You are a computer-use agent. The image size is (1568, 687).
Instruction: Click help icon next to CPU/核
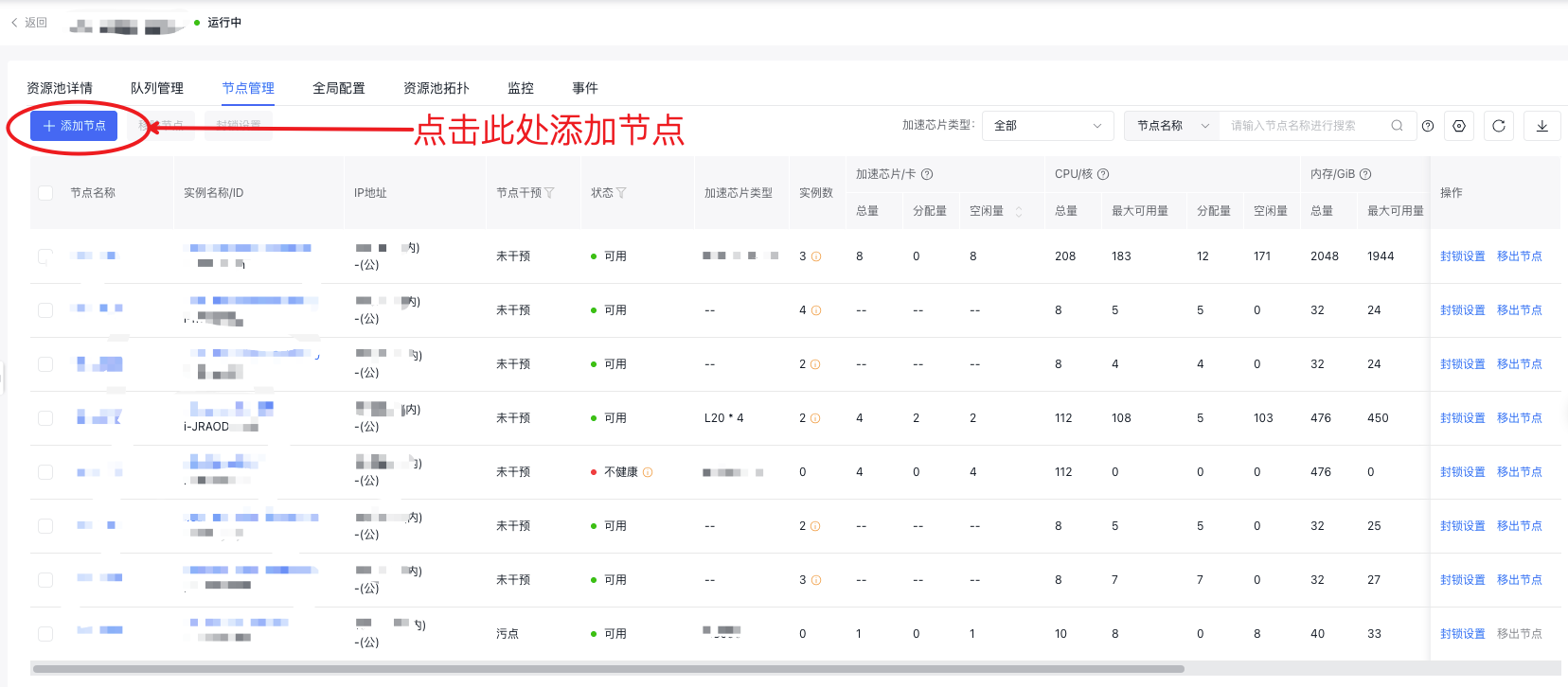(x=1103, y=174)
